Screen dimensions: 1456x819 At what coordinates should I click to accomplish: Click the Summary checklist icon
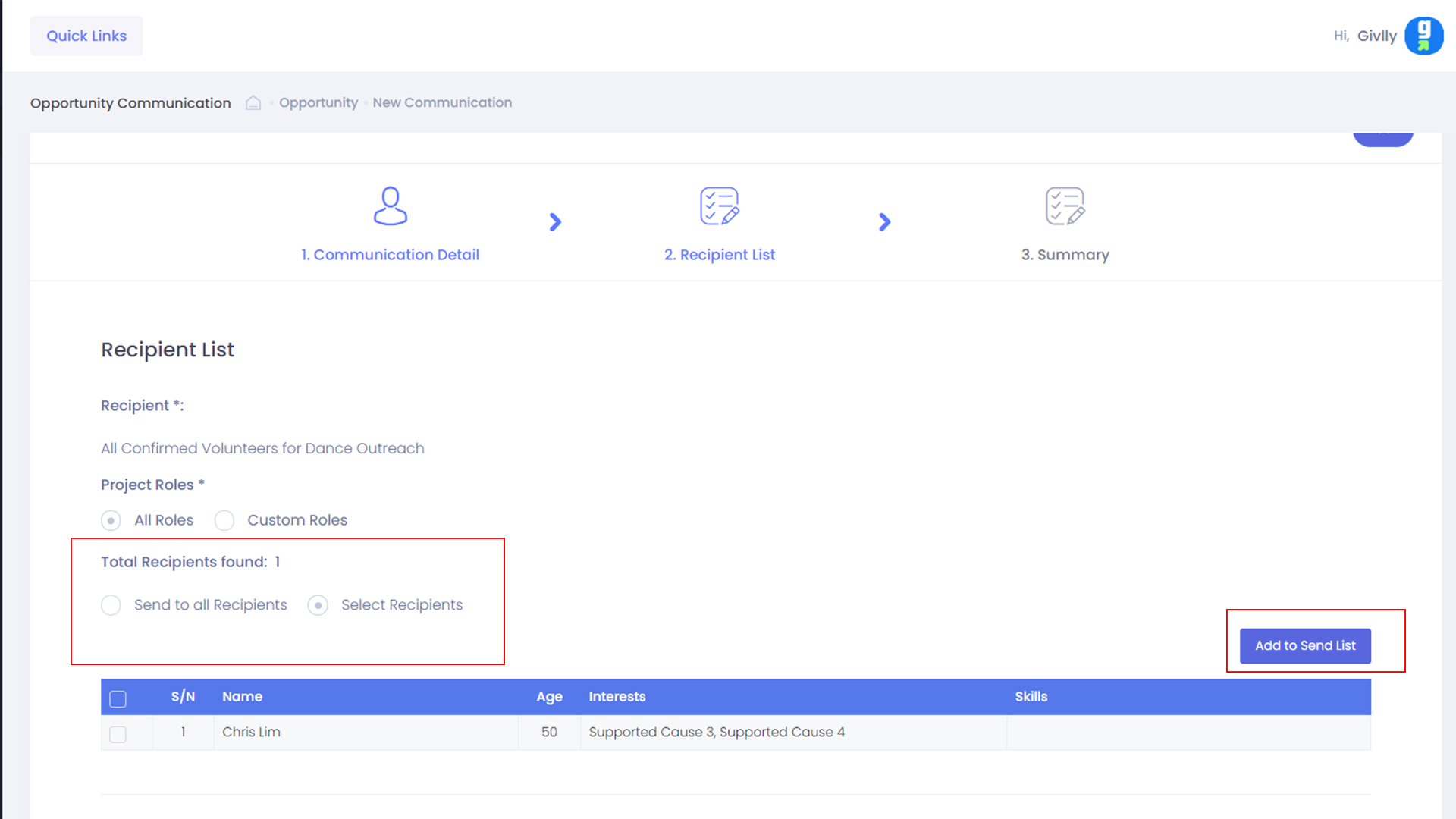pyautogui.click(x=1065, y=206)
